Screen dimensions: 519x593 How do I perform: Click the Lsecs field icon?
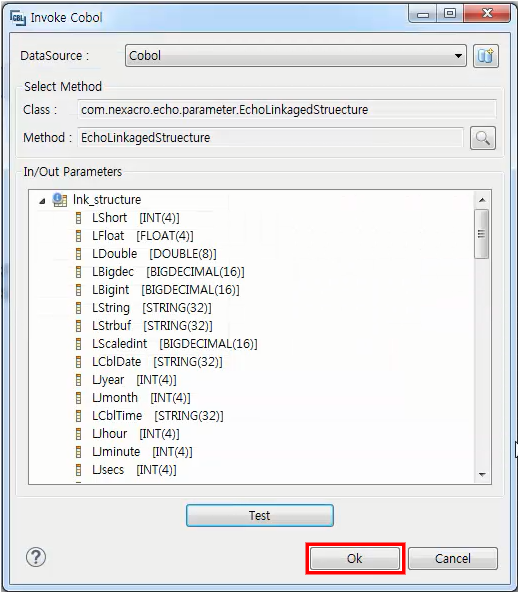coord(79,470)
